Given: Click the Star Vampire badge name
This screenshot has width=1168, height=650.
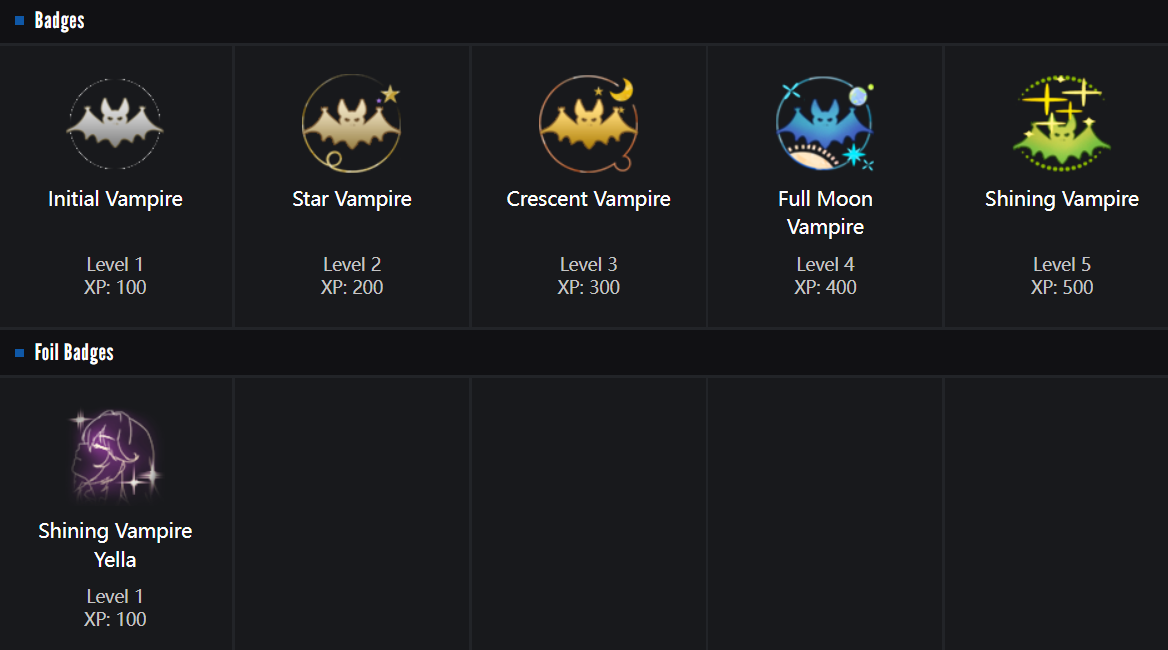Looking at the screenshot, I should click(x=352, y=199).
